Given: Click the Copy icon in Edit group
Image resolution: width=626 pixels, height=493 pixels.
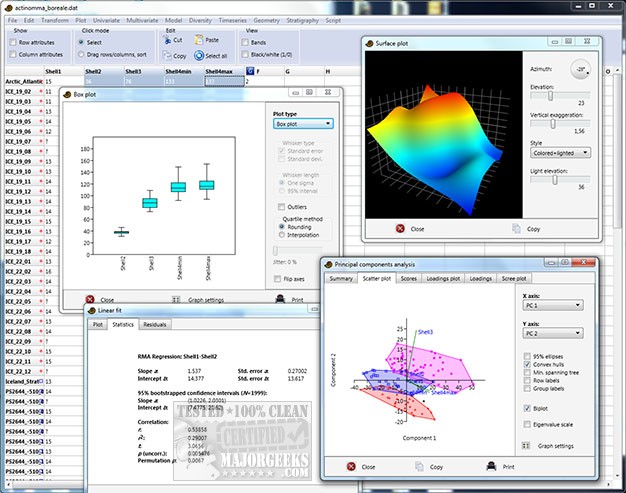Looking at the screenshot, I should (x=167, y=55).
